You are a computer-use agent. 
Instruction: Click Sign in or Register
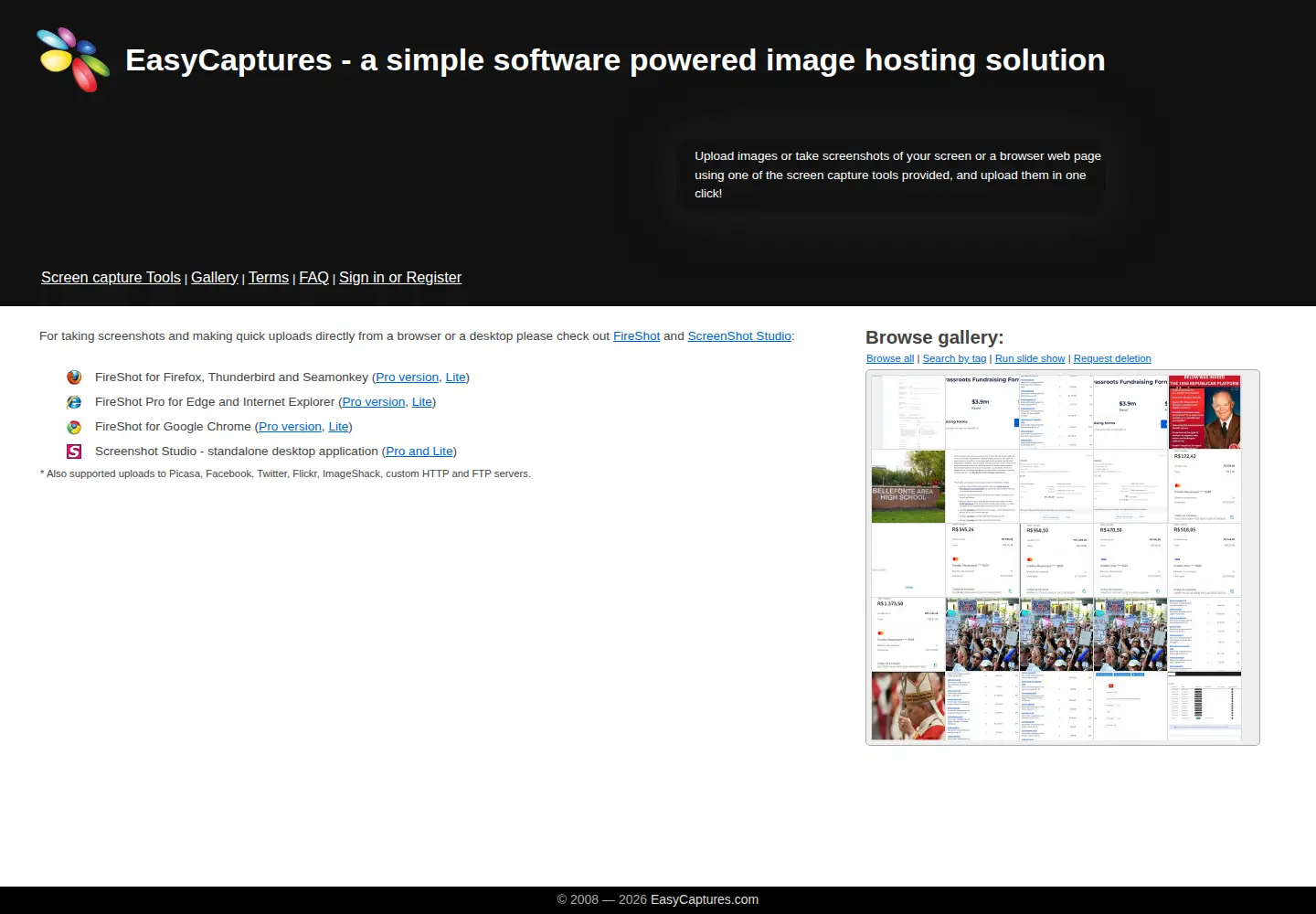click(x=400, y=277)
